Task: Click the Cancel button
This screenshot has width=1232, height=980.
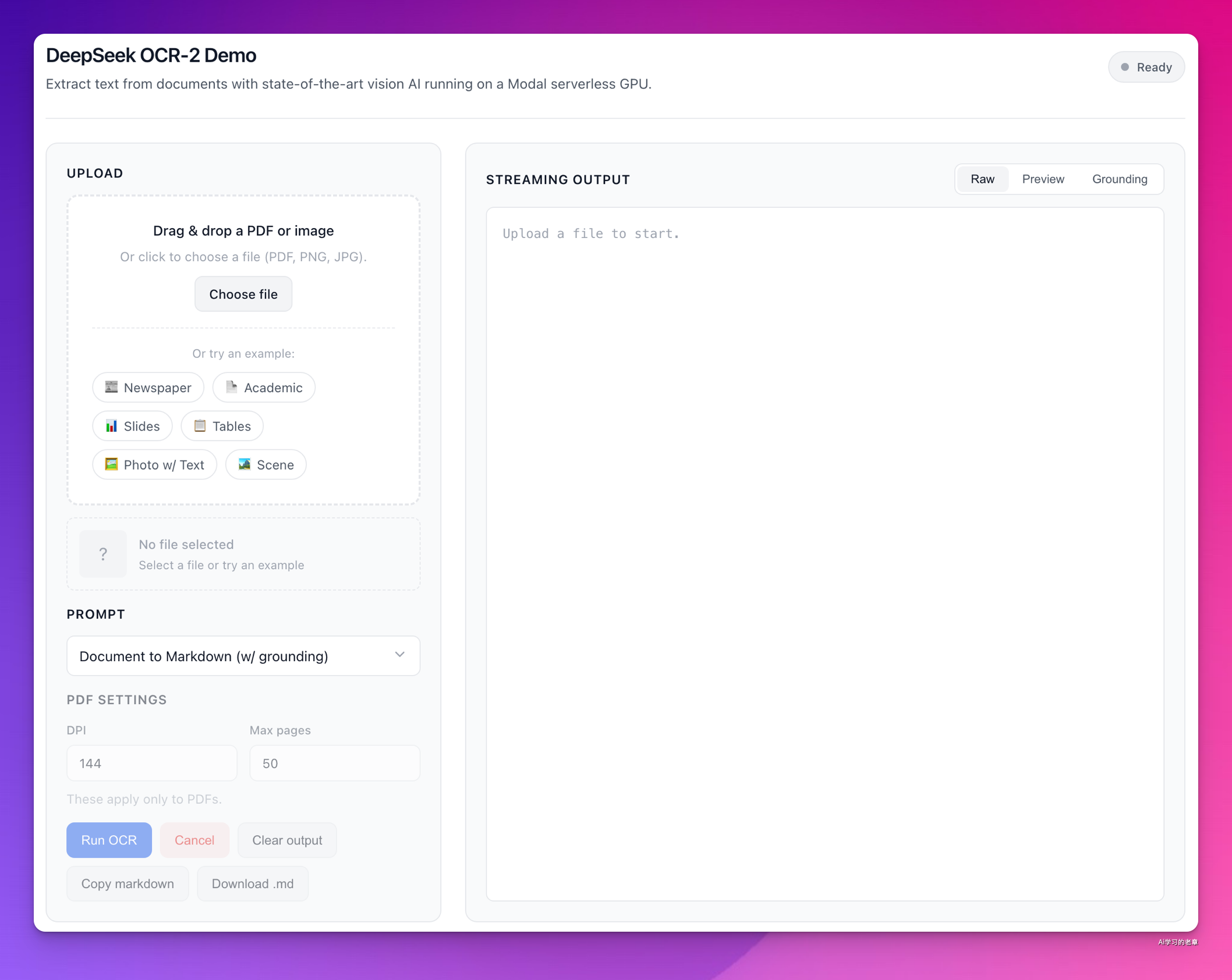Action: click(194, 840)
